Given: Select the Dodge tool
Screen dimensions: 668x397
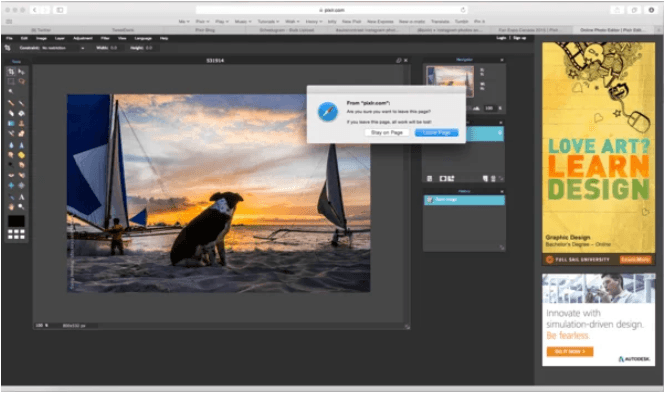Looking at the screenshot, I should (x=11, y=165).
